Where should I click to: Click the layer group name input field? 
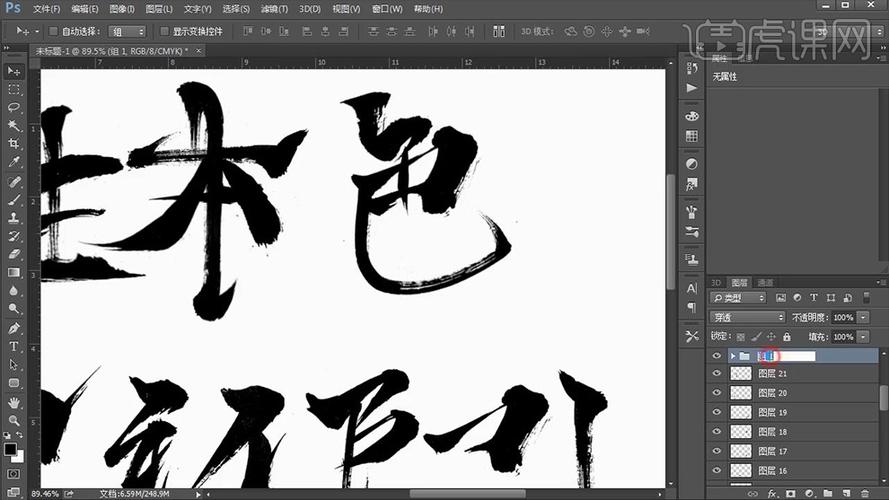click(786, 356)
